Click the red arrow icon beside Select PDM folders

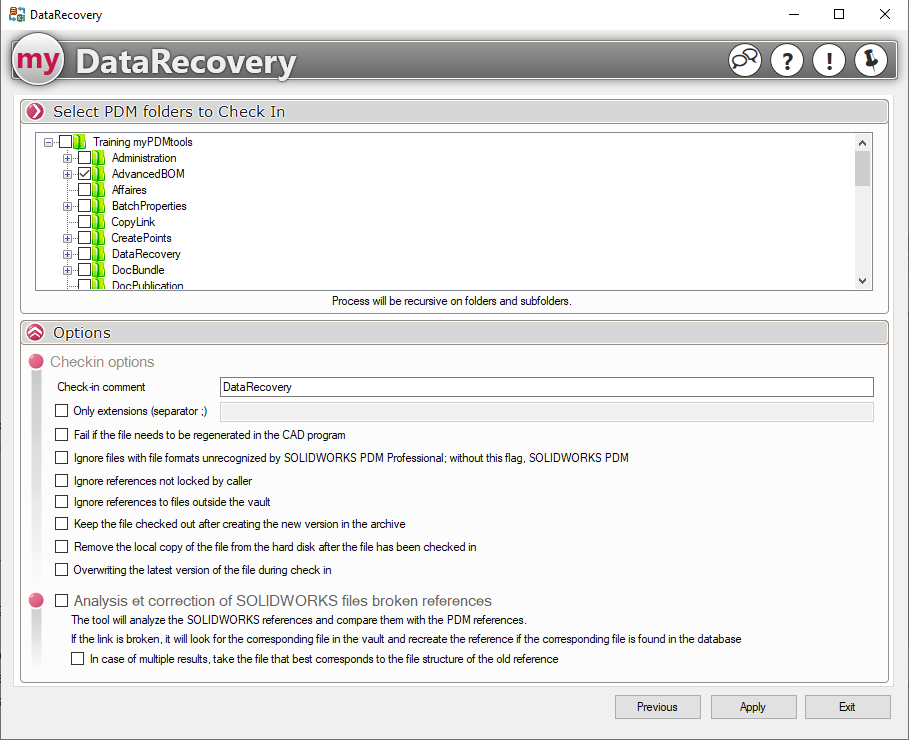click(x=36, y=112)
